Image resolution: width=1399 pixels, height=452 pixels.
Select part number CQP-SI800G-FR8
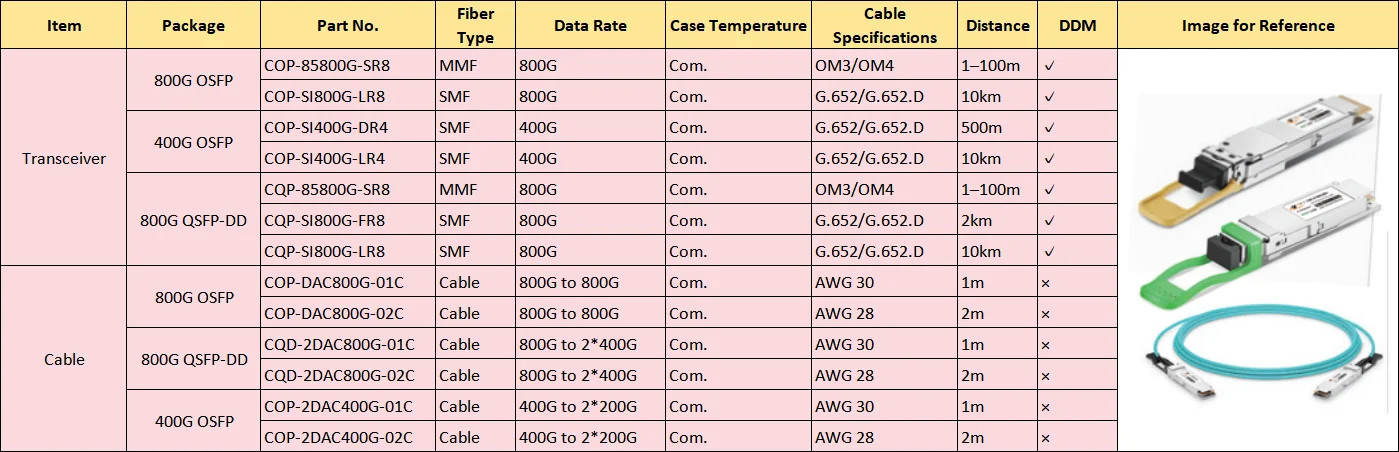(324, 220)
